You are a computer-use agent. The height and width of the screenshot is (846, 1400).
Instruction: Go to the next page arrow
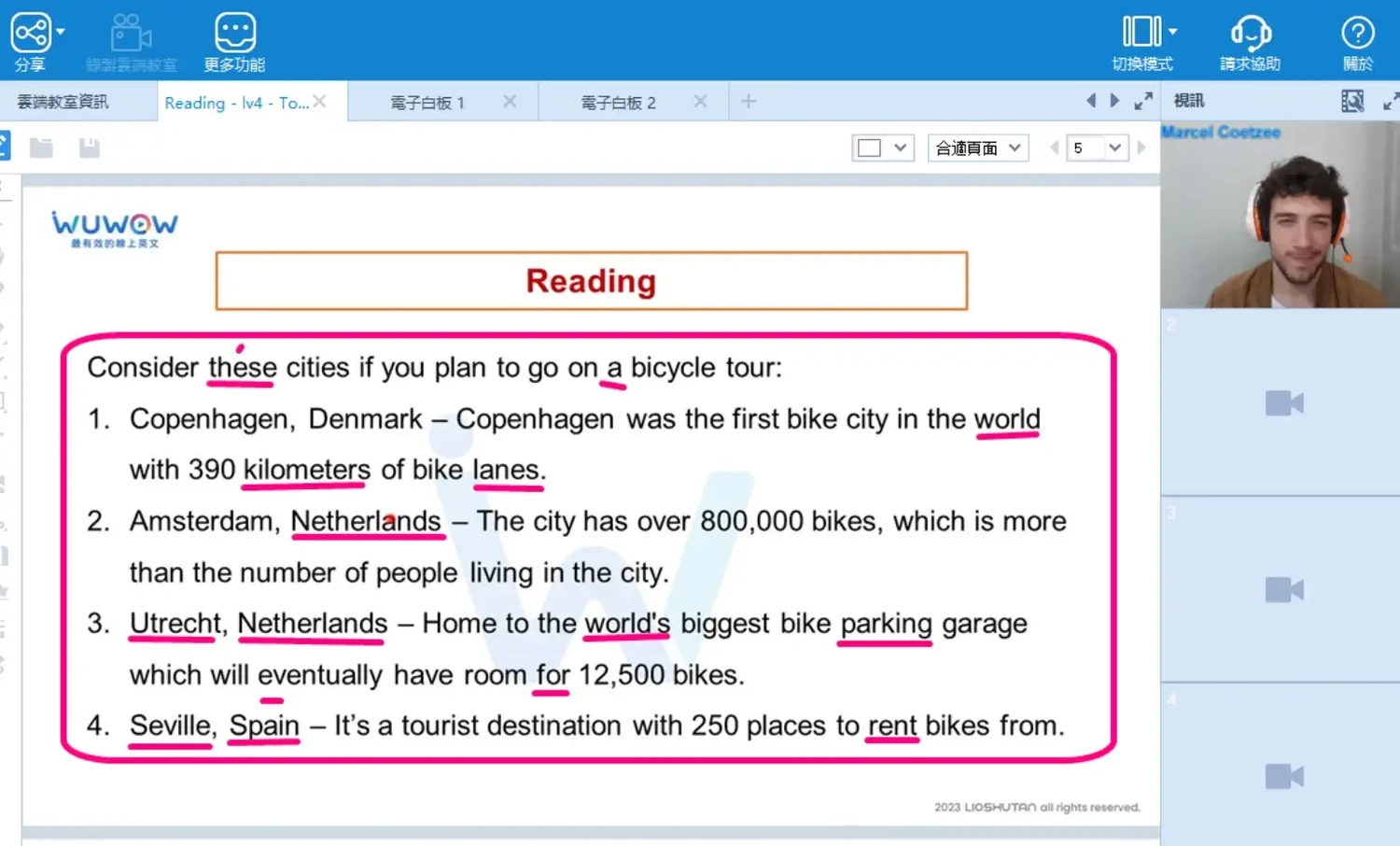1141,148
